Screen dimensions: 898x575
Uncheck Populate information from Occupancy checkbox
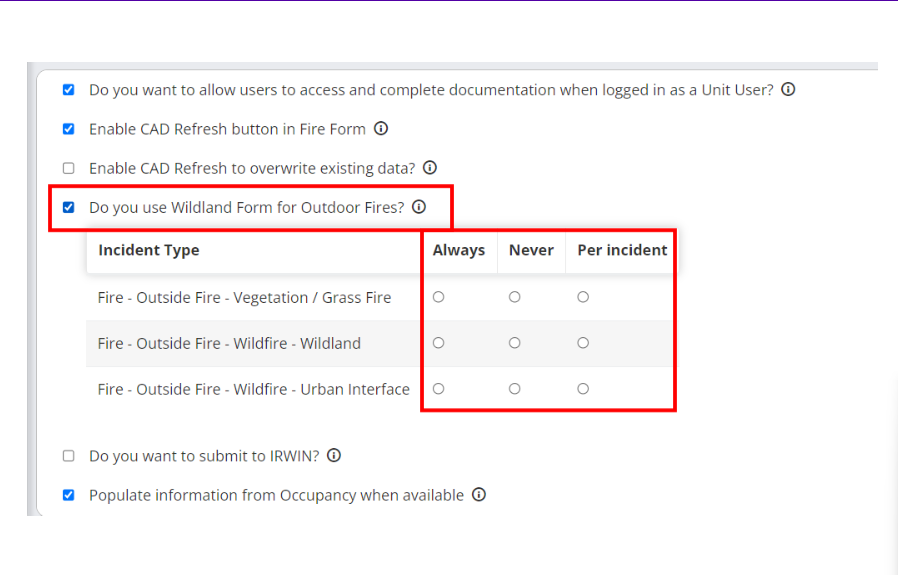click(69, 495)
